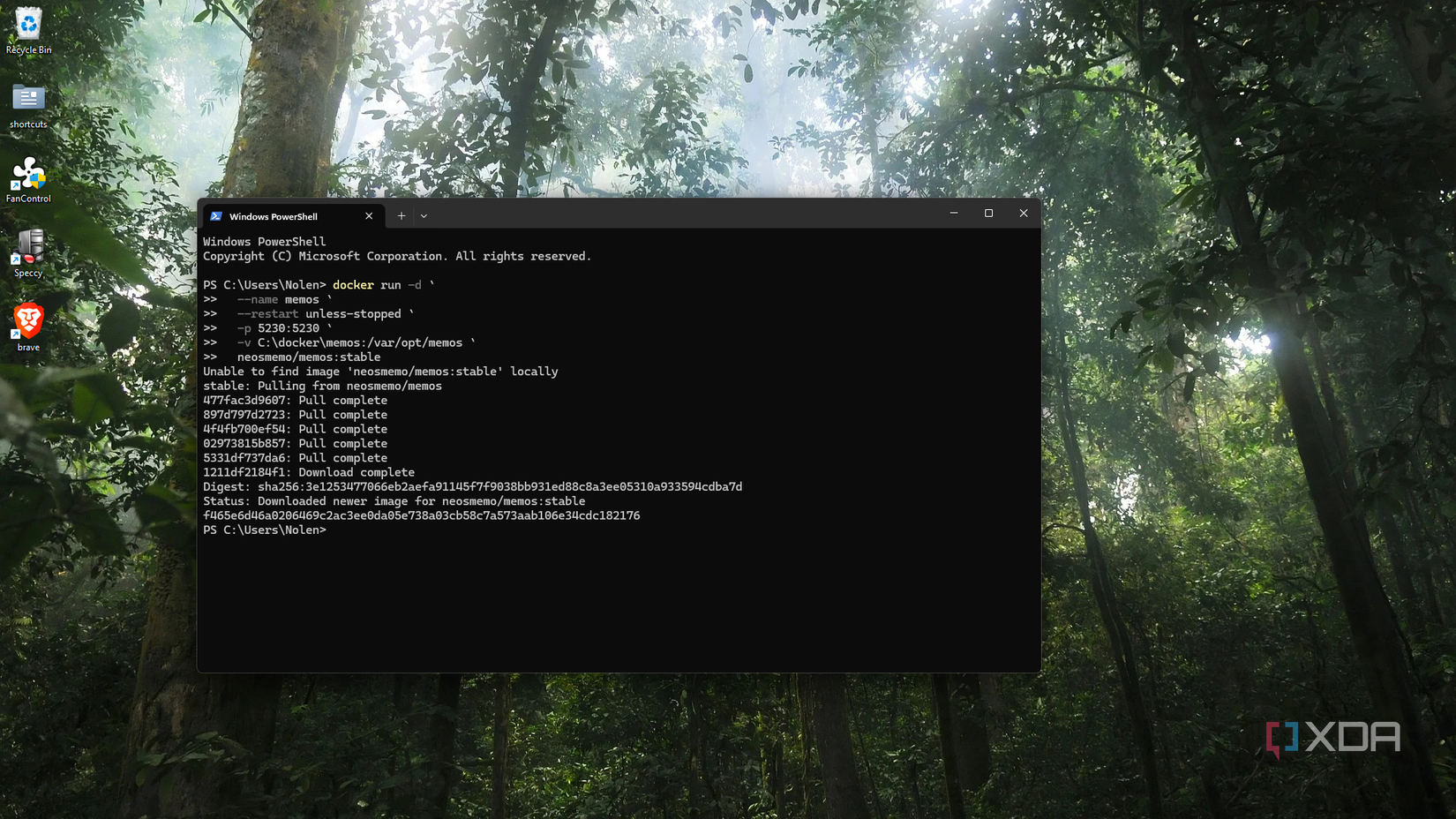Click the 'Unable to find image' message line

coord(380,372)
